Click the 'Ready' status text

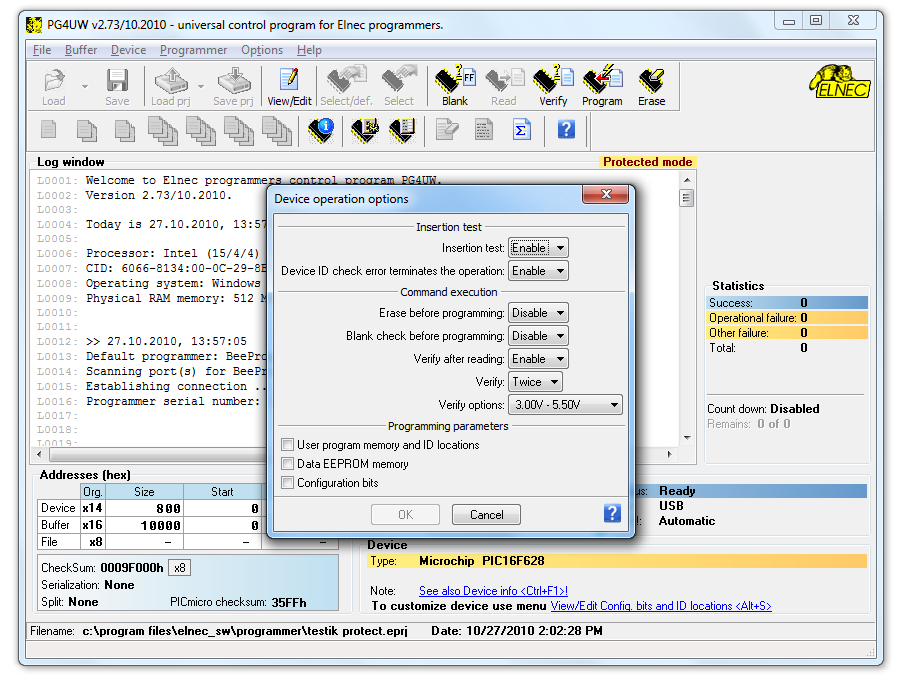pos(677,491)
